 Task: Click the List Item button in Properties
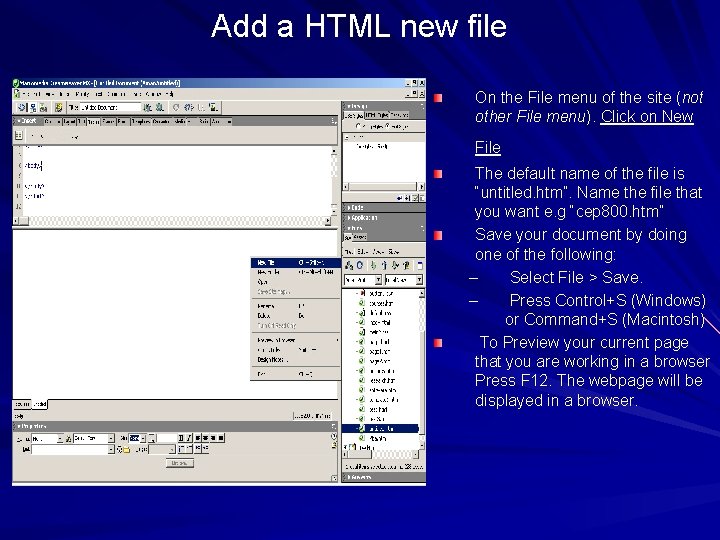point(180,463)
